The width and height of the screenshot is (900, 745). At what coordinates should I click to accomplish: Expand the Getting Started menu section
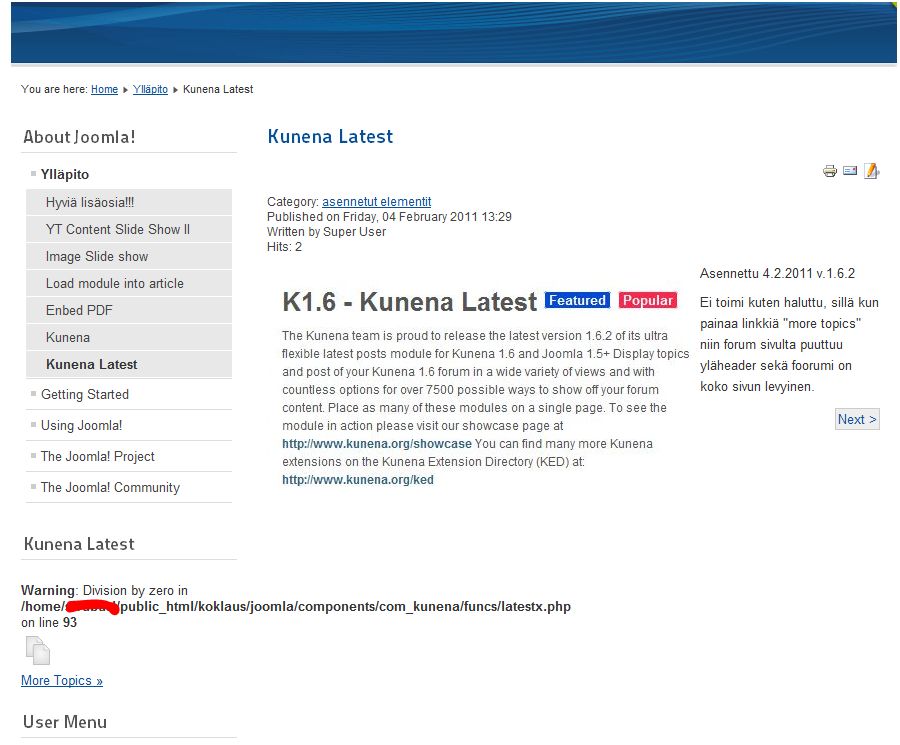(85, 394)
